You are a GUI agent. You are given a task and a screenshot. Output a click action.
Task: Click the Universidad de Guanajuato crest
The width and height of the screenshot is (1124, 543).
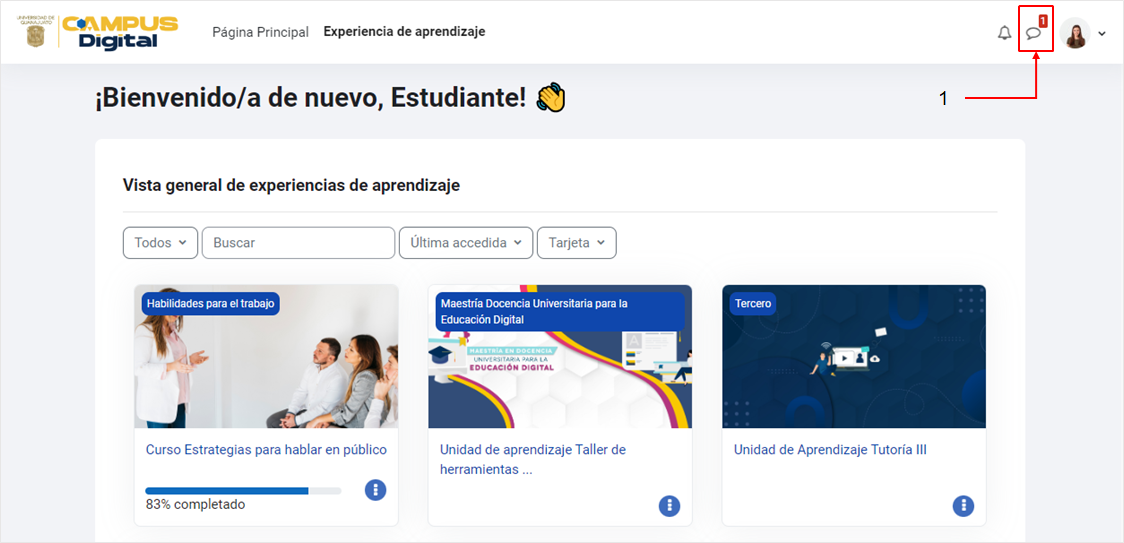(x=35, y=31)
